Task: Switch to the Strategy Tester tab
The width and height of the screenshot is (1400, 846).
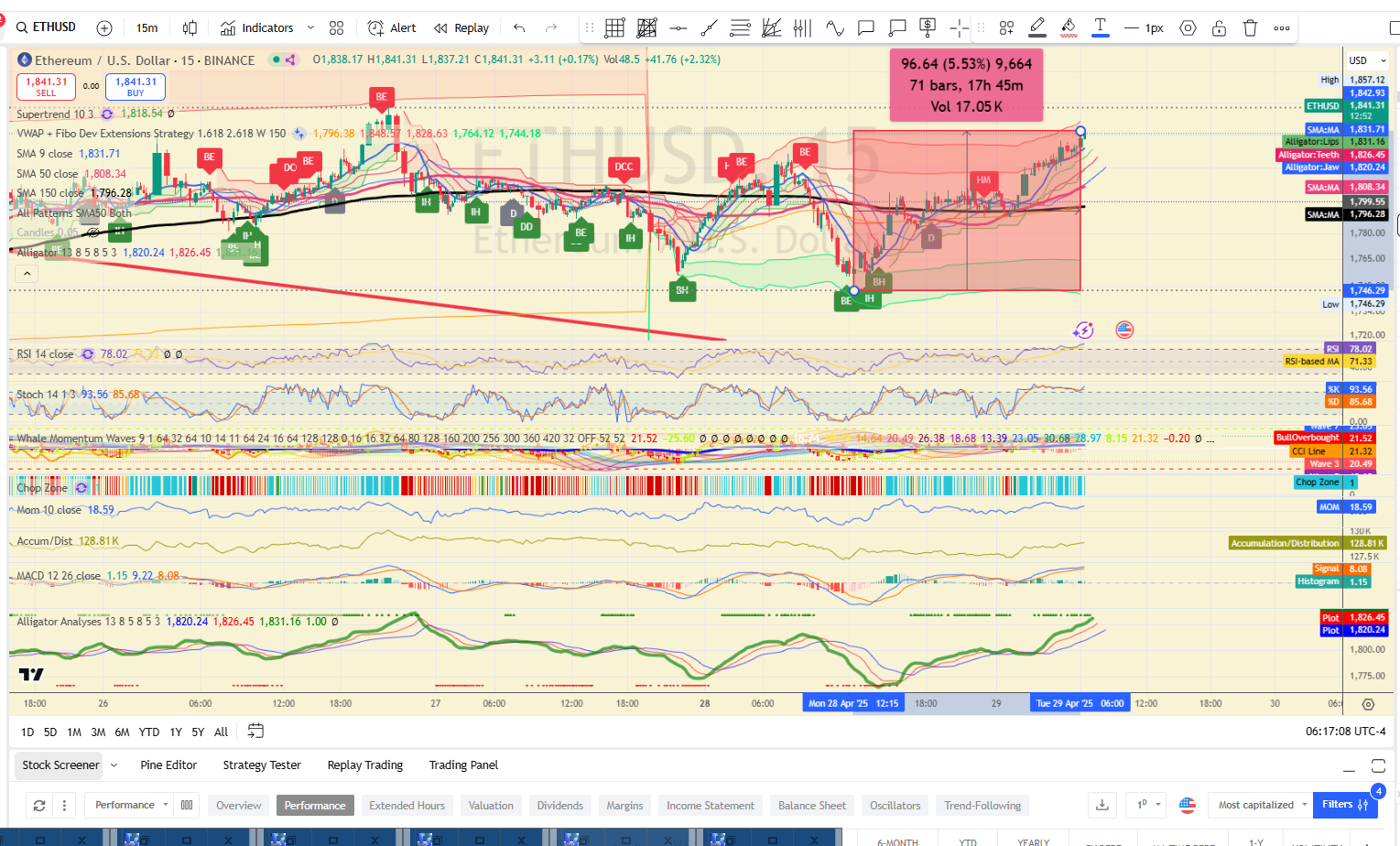Action: (262, 765)
